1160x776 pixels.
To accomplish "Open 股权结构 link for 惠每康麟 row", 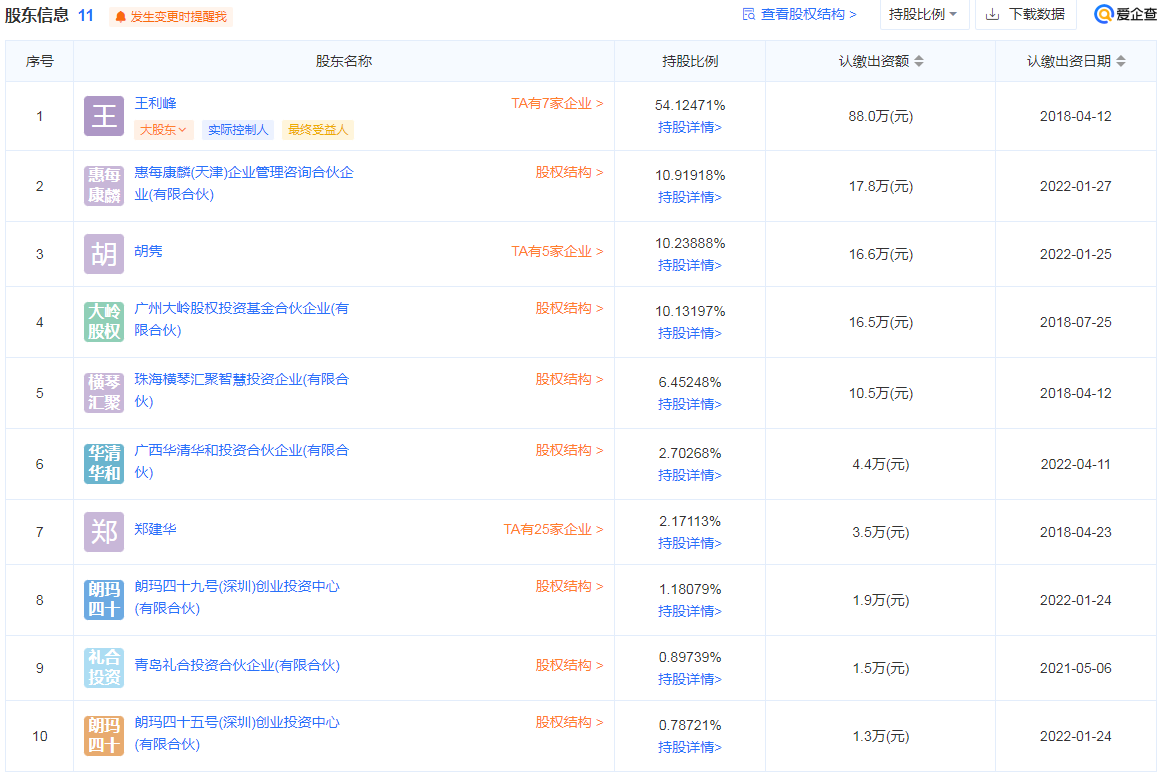I will [570, 172].
